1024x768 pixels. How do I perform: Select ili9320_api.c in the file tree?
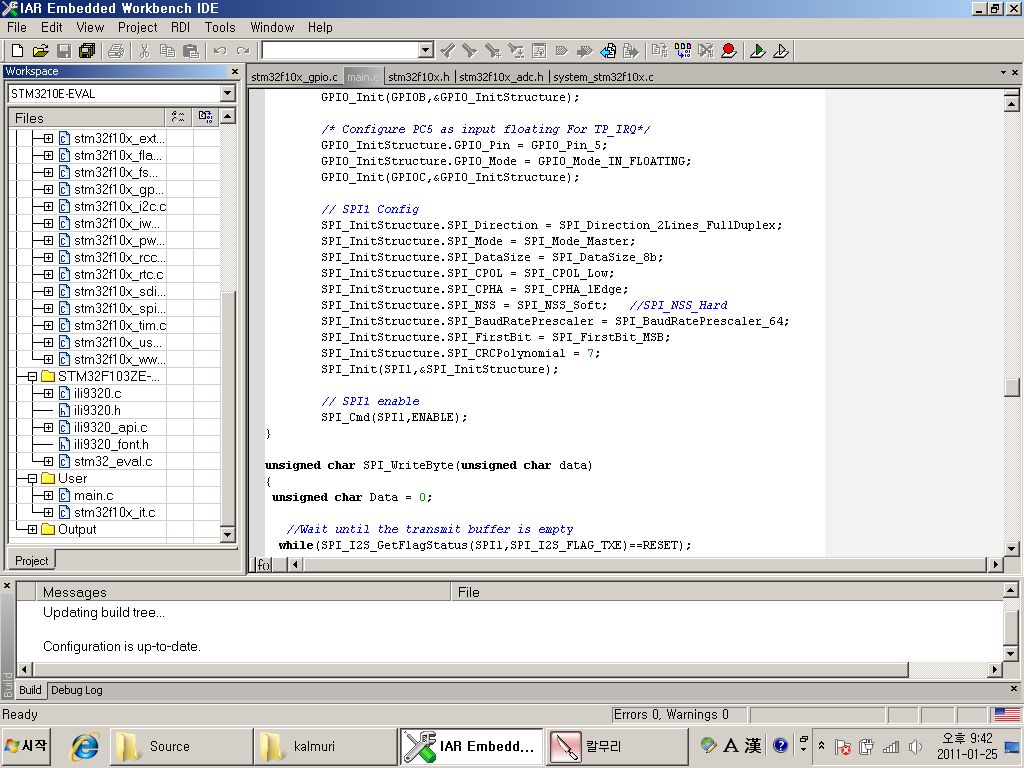point(110,428)
